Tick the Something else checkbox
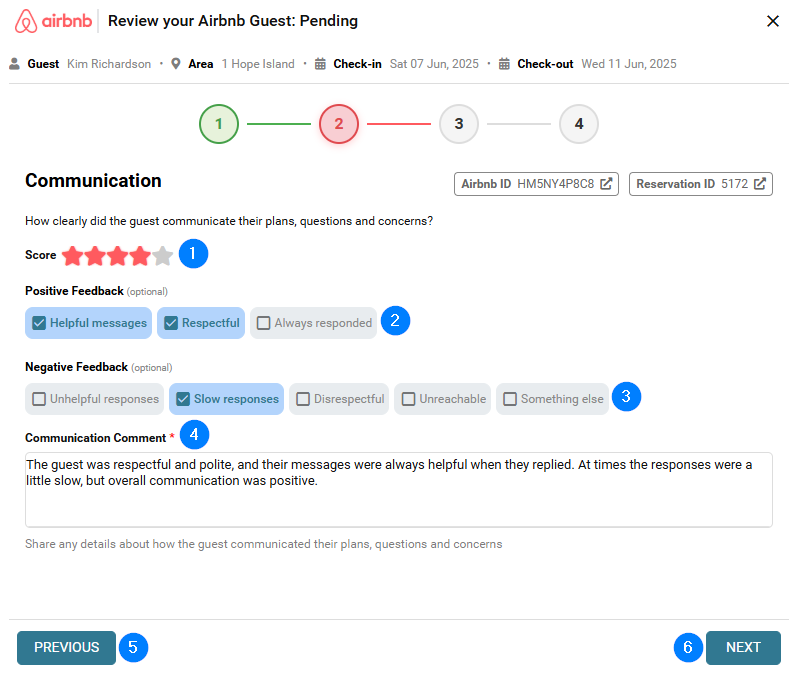This screenshot has height=675, width=797. click(x=510, y=399)
